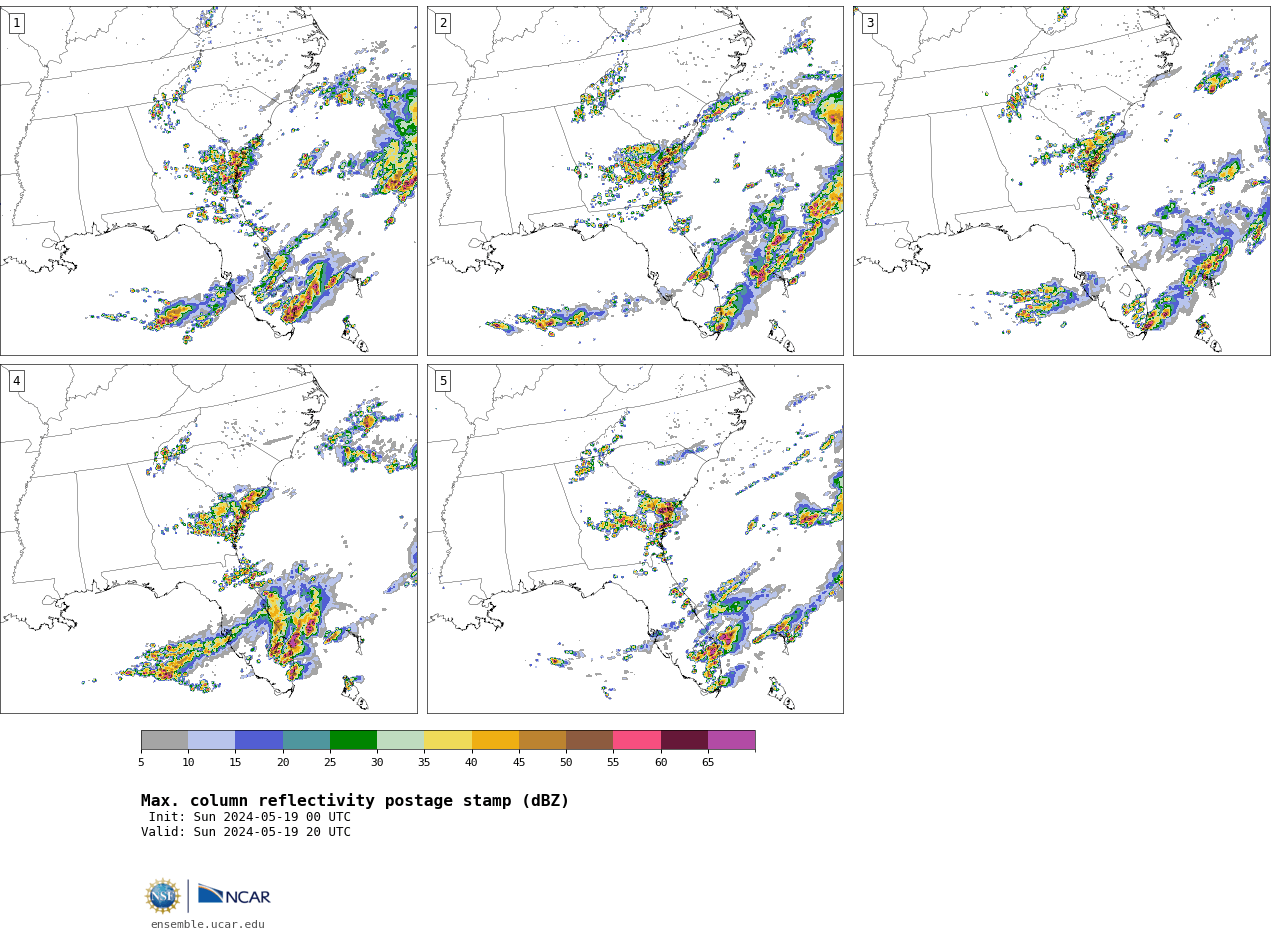Click the maroon 60-65 dBZ swatch
This screenshot has width=1280, height=936.
pos(684,740)
